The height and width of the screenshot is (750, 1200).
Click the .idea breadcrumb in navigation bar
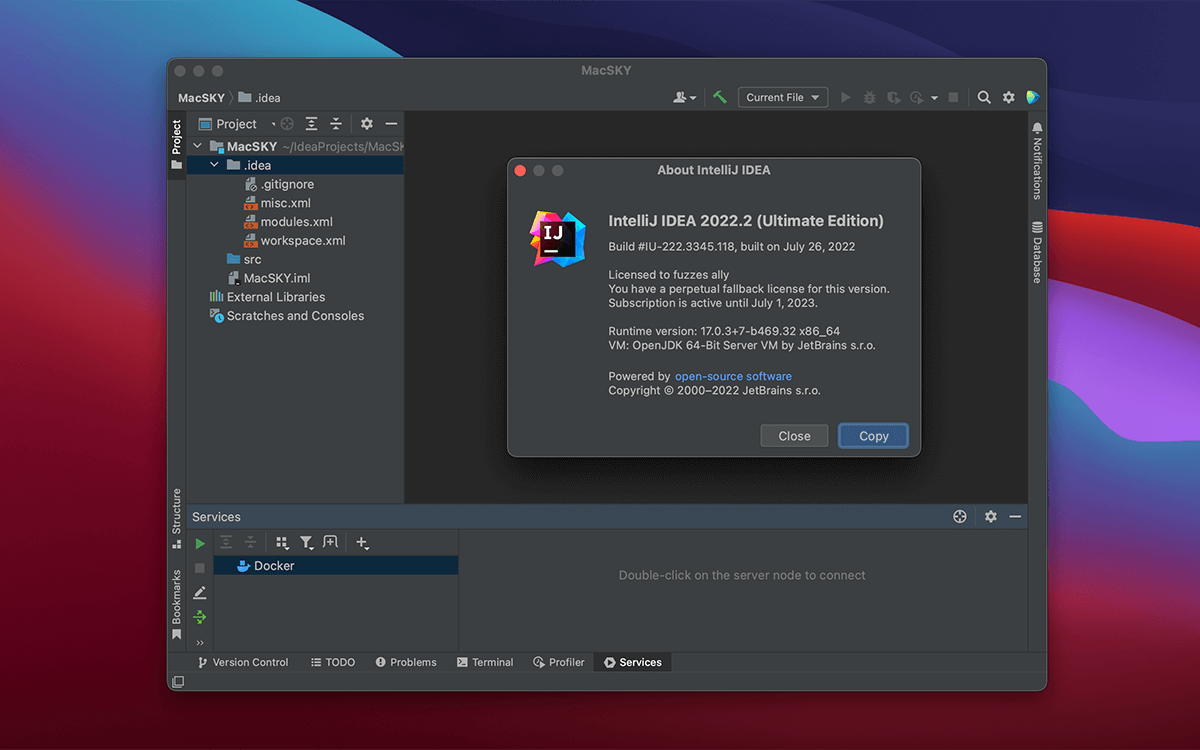pos(260,98)
